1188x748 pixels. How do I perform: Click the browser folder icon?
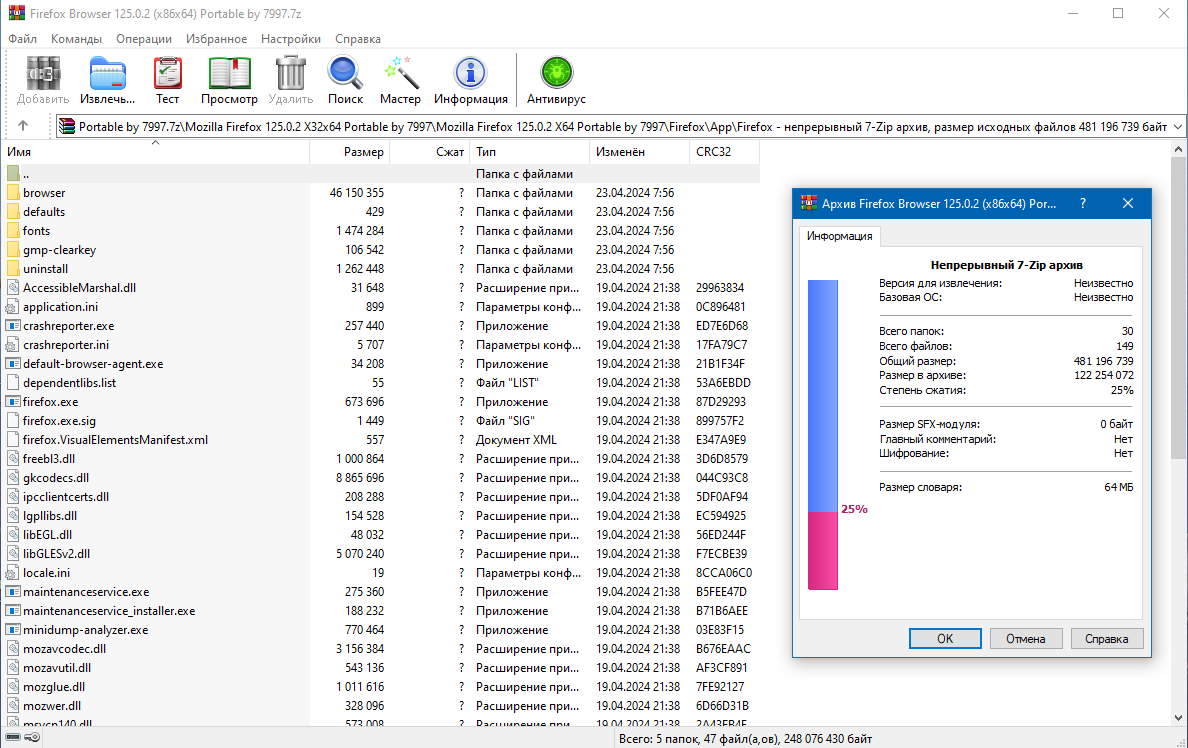coord(13,192)
